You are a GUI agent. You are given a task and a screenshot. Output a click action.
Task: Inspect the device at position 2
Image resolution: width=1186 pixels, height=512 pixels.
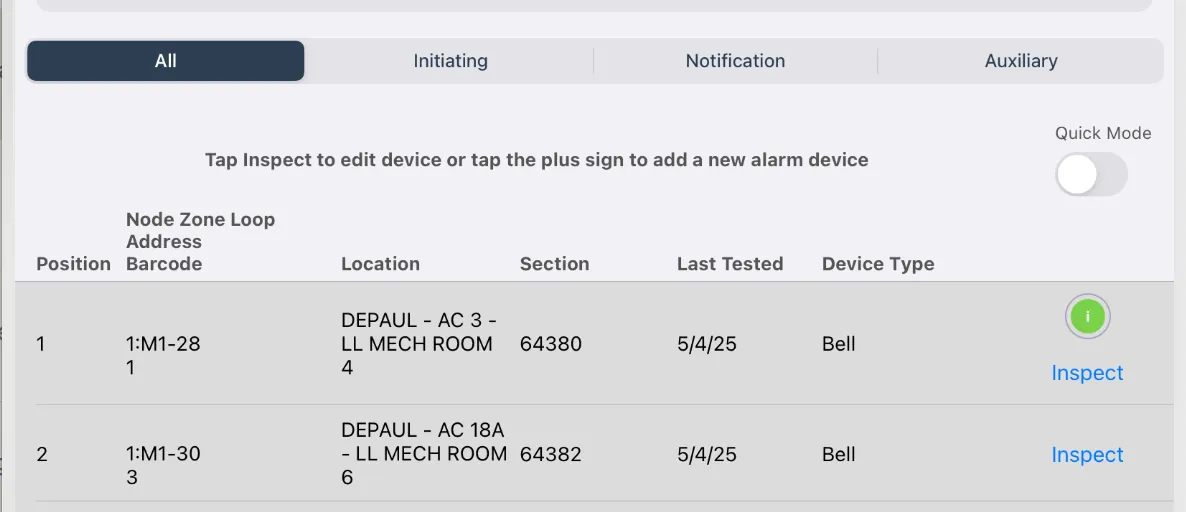[x=1087, y=455]
